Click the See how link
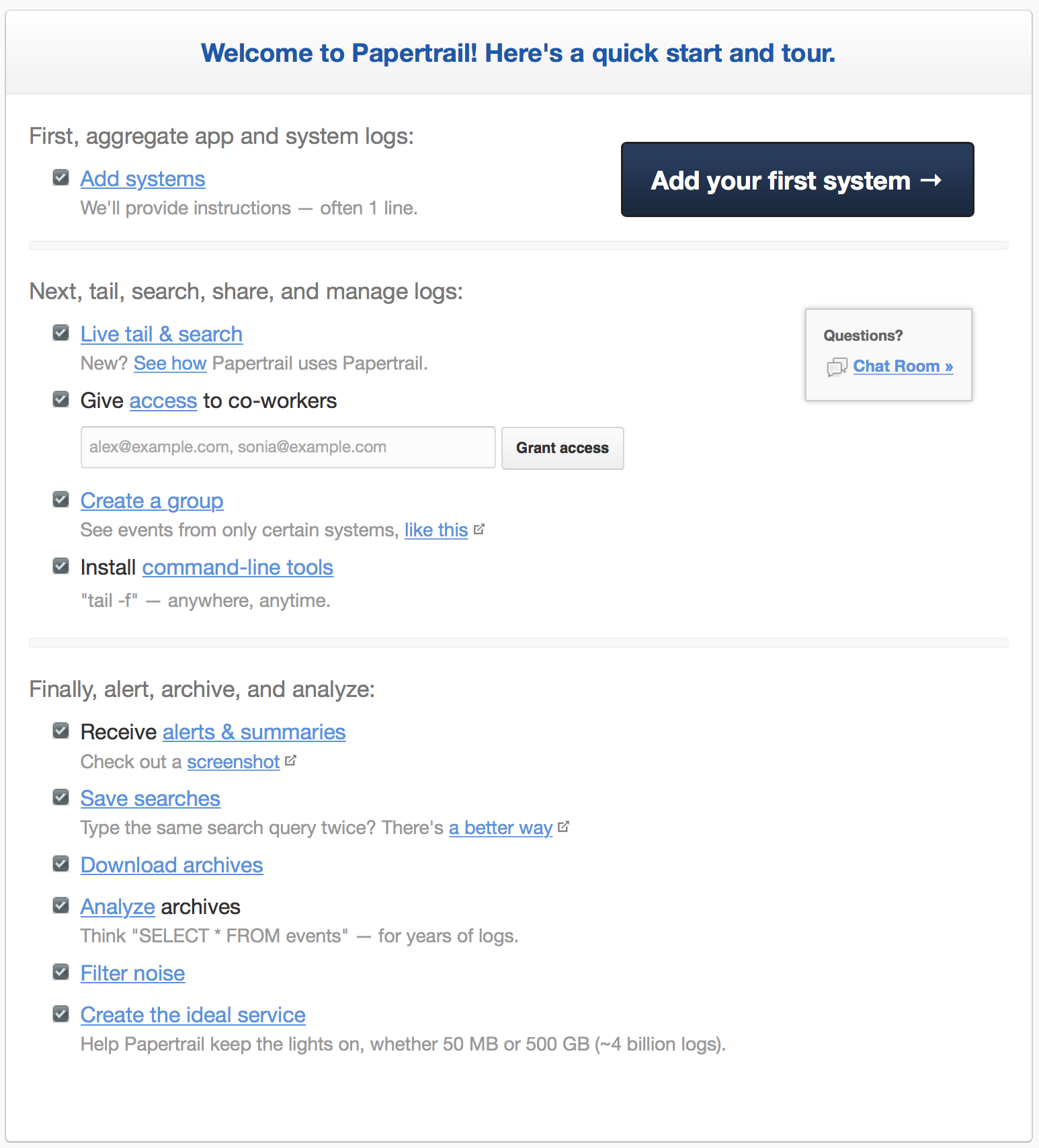Viewport: 1039px width, 1148px height. click(170, 363)
